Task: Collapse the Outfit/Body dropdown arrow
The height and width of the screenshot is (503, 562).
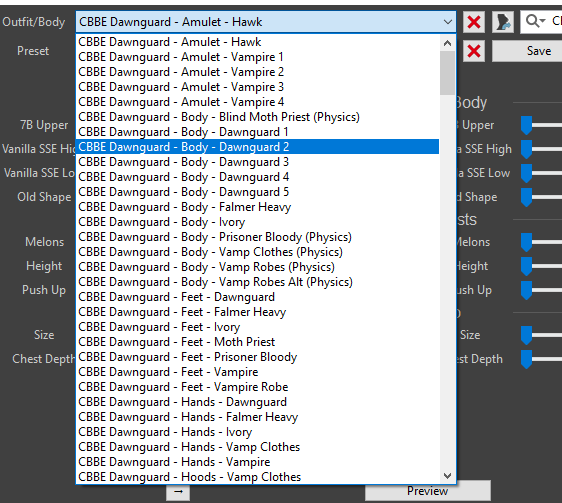Action: (x=448, y=22)
